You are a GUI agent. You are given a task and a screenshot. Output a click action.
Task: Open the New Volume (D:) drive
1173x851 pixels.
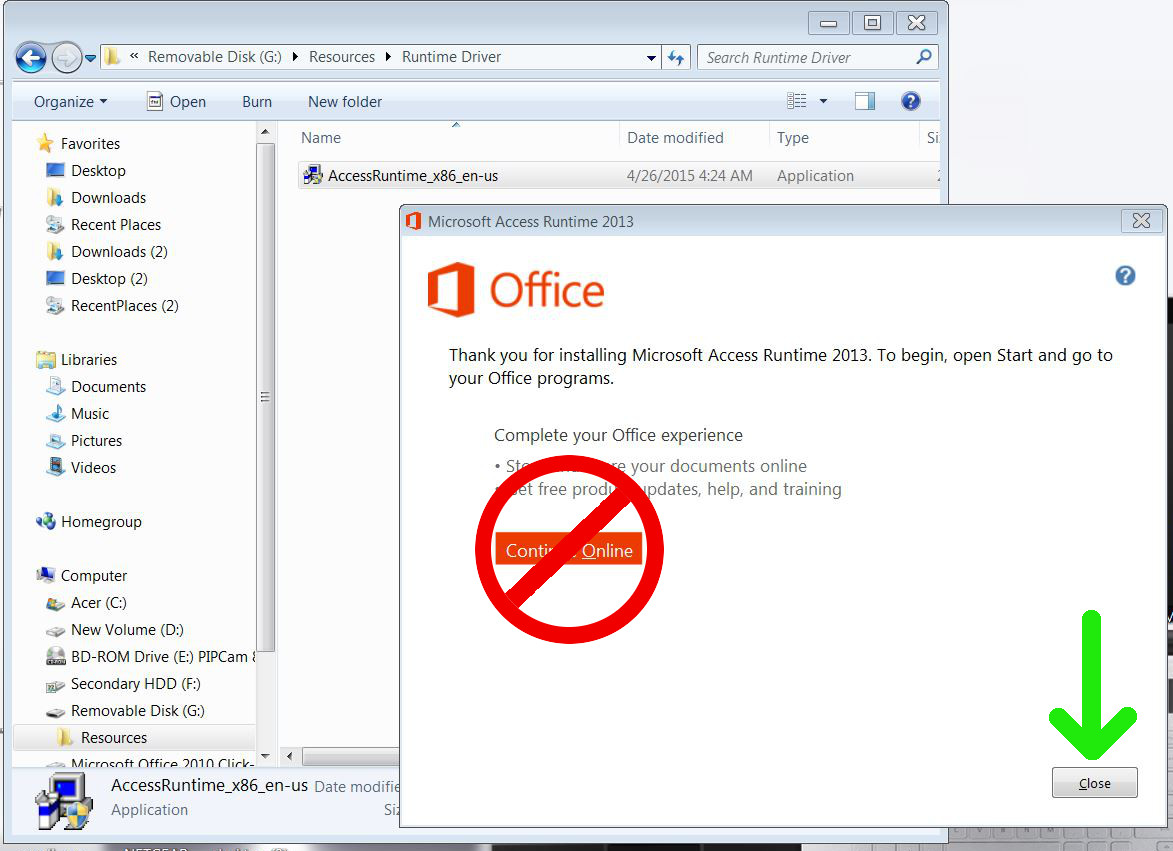point(127,630)
